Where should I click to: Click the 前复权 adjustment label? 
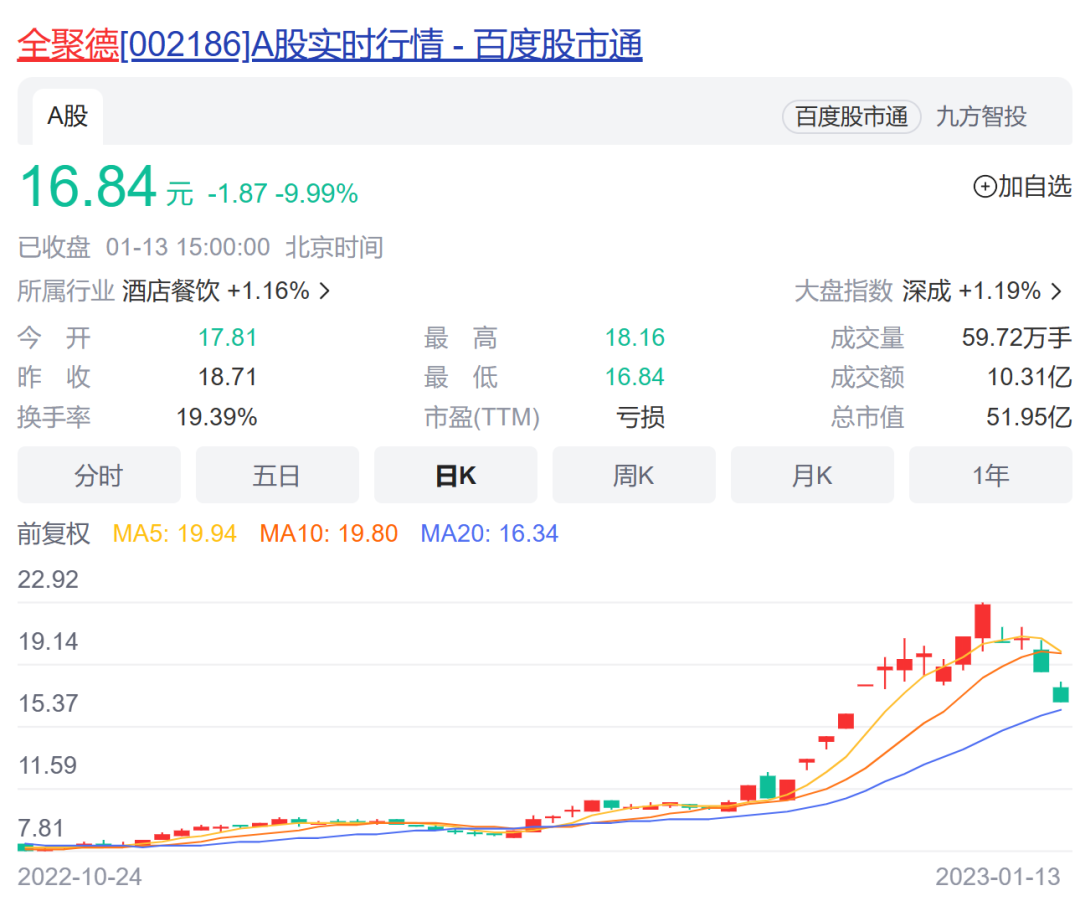(x=54, y=533)
